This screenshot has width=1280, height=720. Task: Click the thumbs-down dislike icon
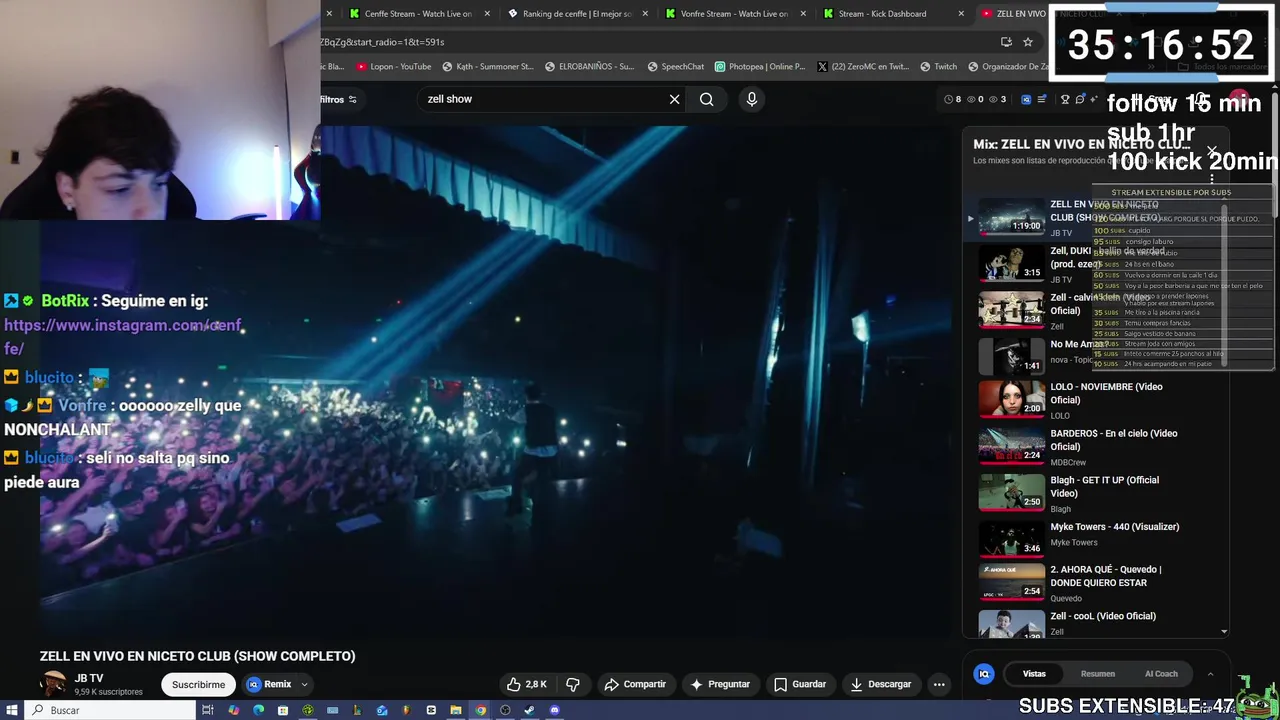pos(573,684)
